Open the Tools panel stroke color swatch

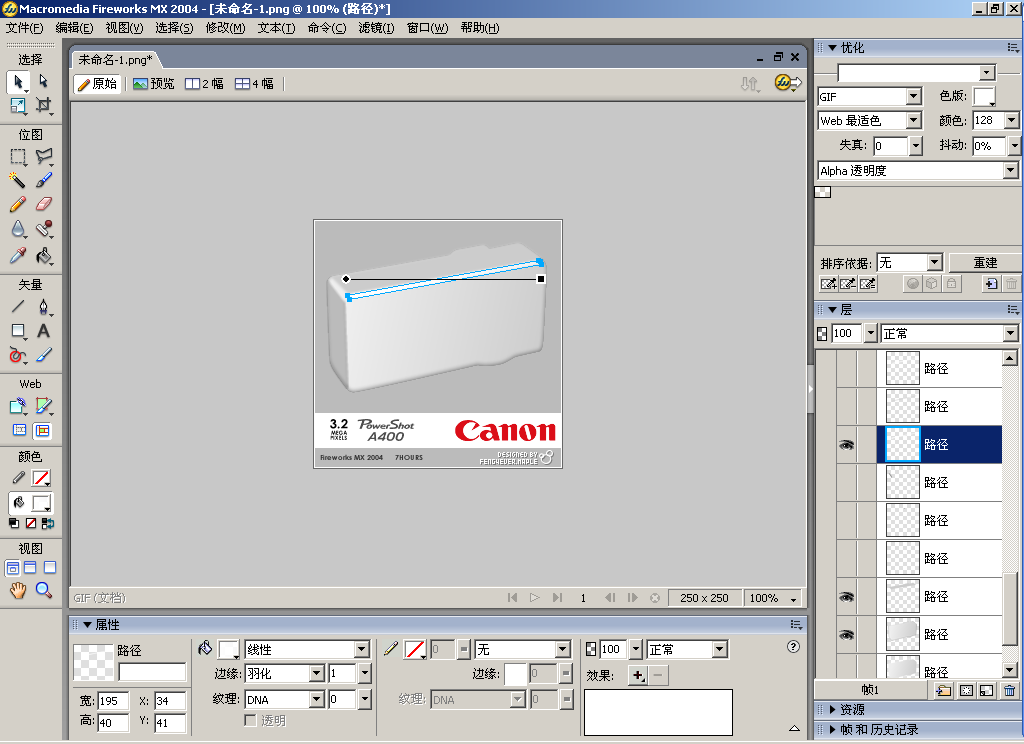[41, 478]
